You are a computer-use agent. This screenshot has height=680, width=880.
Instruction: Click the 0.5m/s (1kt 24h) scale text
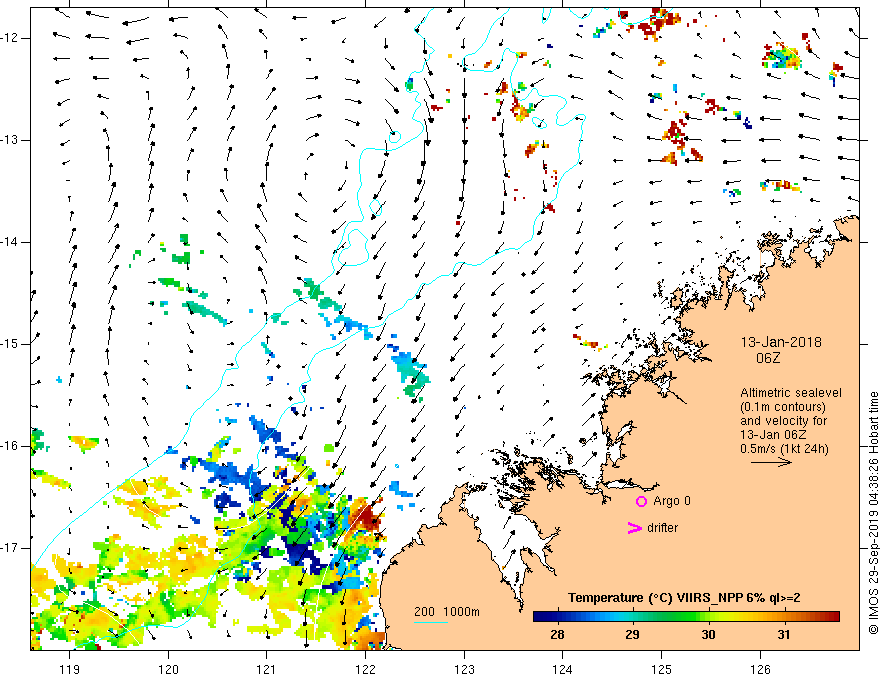pyautogui.click(x=784, y=449)
